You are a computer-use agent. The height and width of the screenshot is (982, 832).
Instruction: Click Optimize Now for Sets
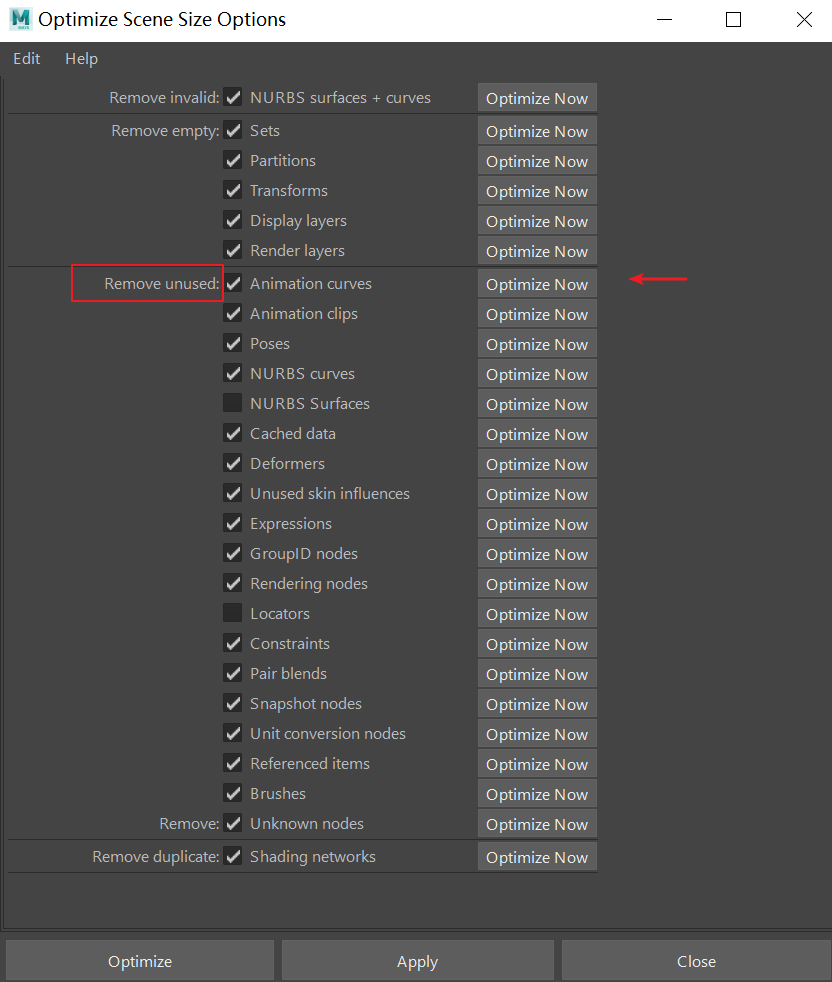pyautogui.click(x=537, y=131)
